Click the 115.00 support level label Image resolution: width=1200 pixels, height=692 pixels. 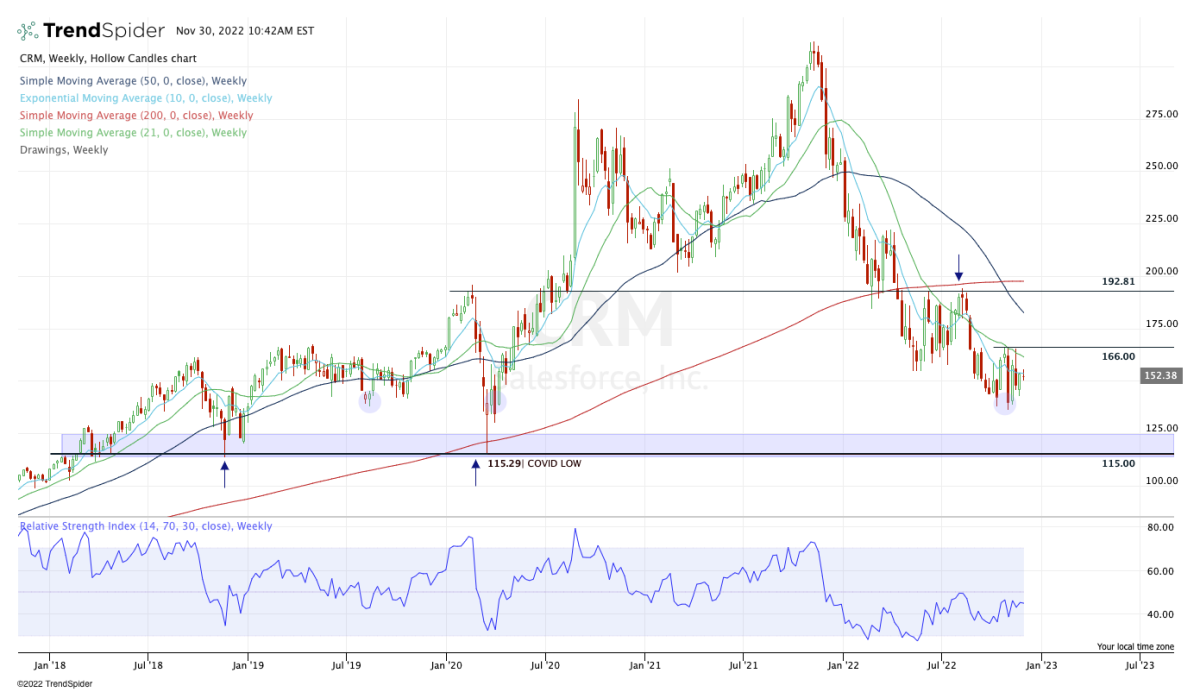click(x=1119, y=463)
